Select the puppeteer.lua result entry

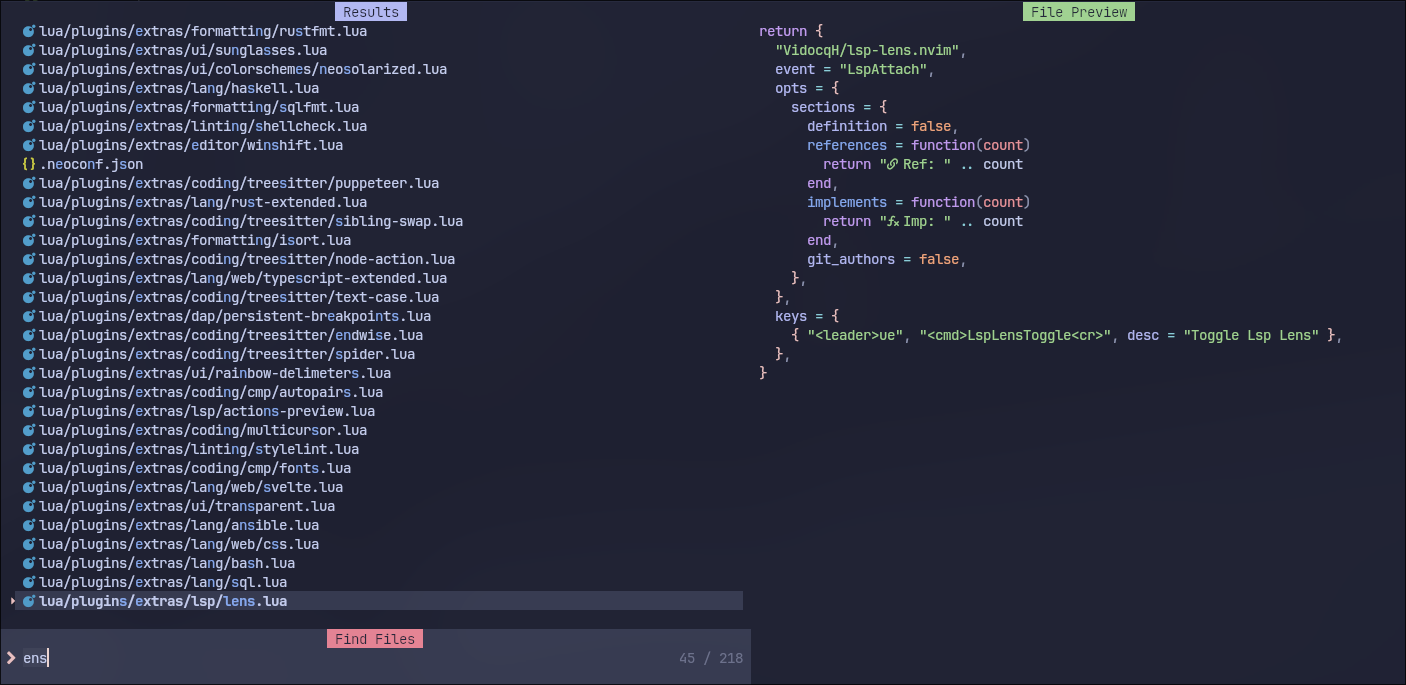point(238,183)
